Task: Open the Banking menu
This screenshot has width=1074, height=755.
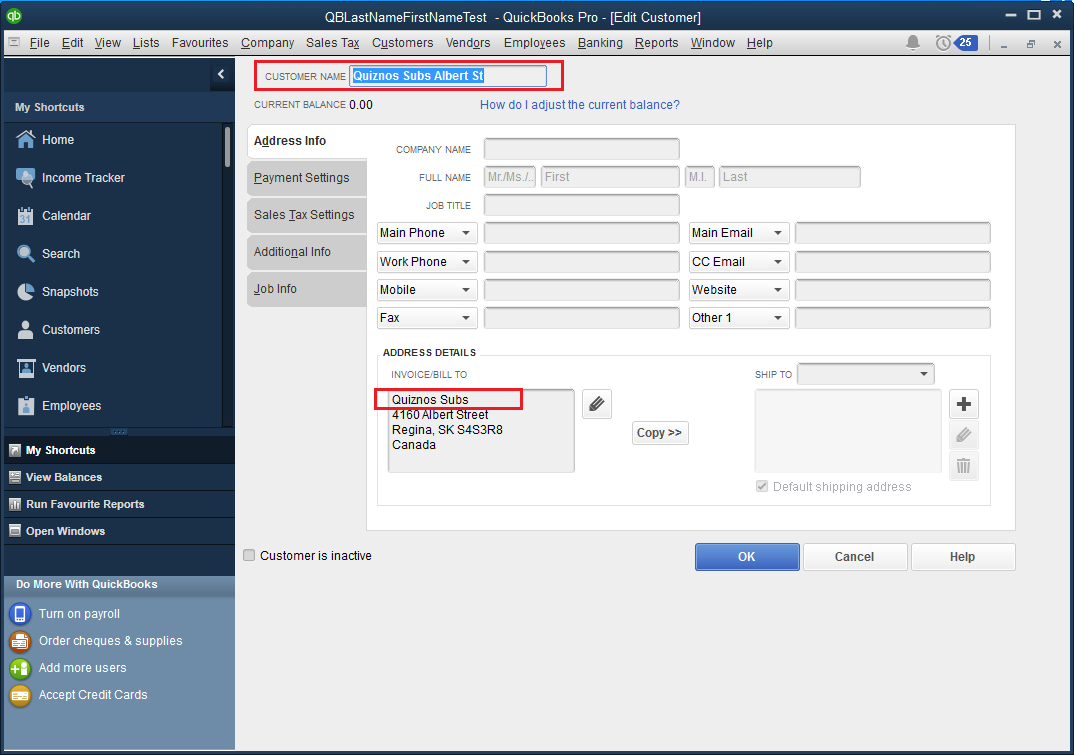Action: pos(600,42)
